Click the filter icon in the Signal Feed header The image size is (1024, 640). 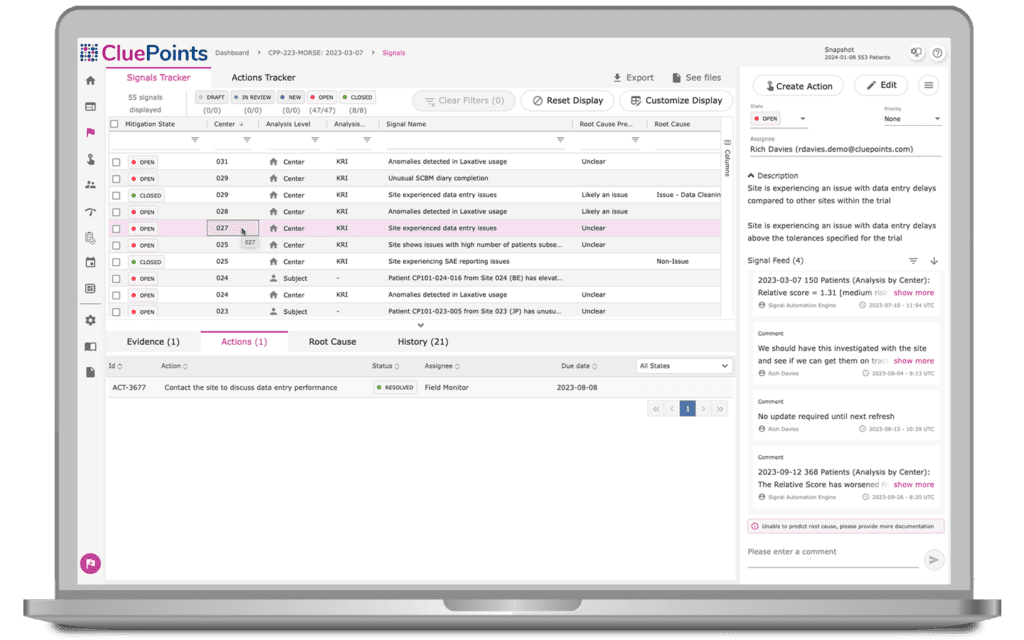tap(913, 260)
